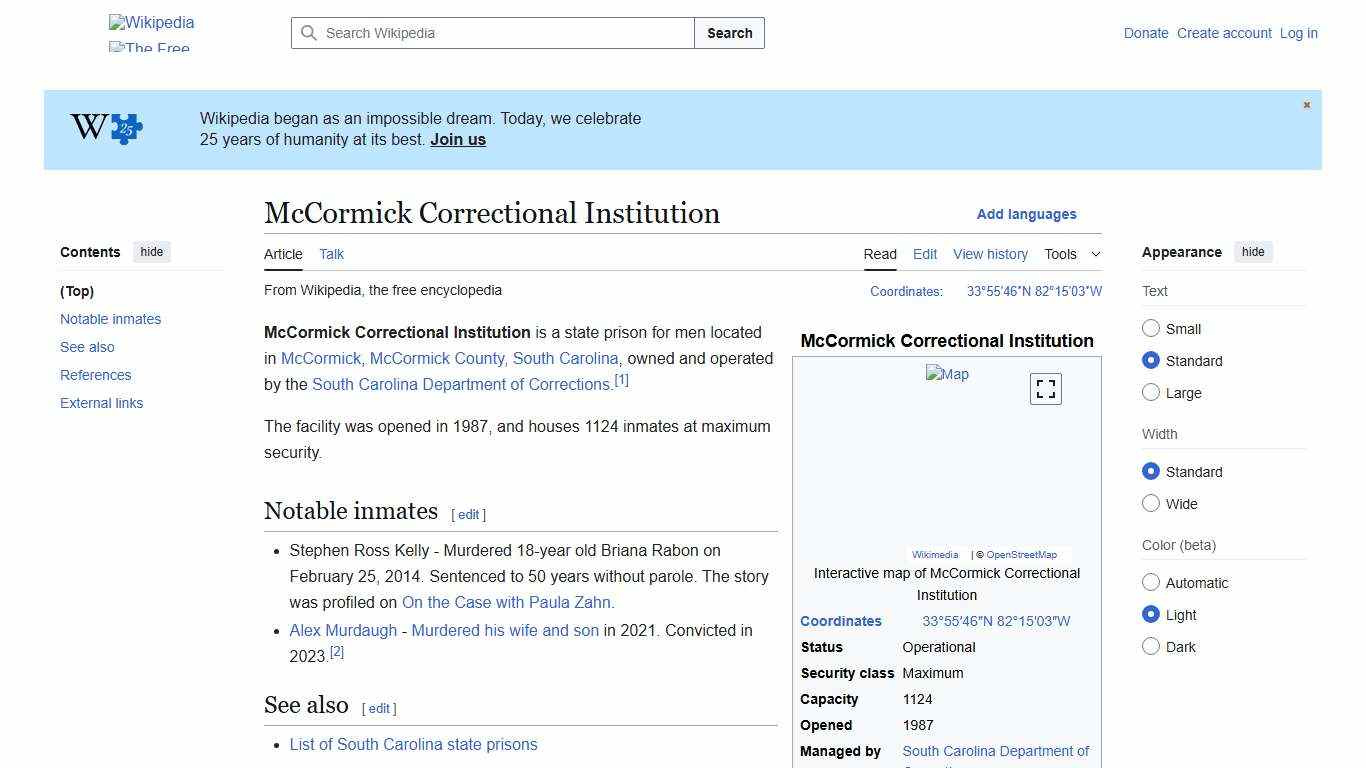Switch to the Talk tab
The image size is (1366, 768).
331,254
